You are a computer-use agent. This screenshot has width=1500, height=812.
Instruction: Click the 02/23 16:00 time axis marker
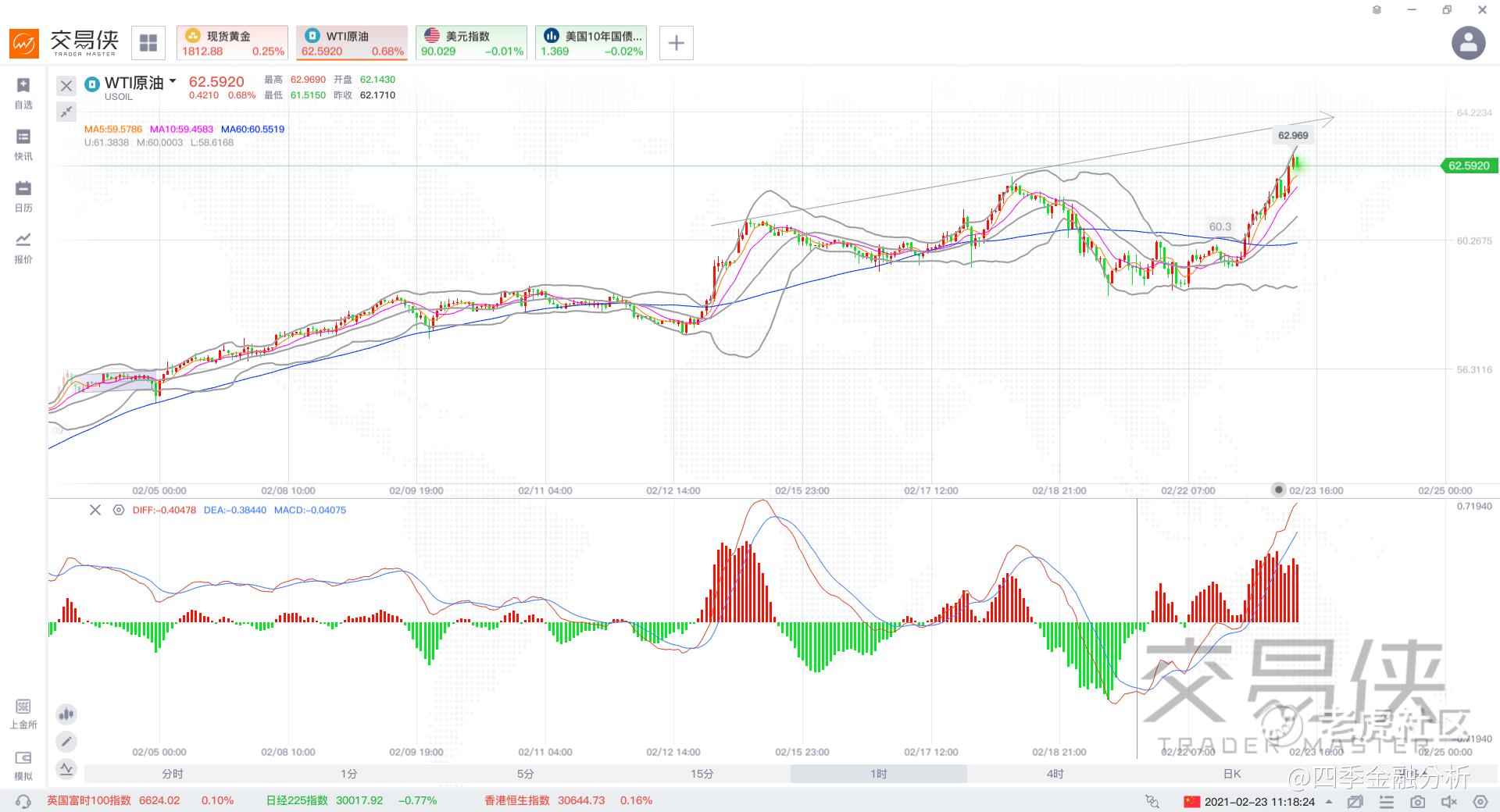[1316, 490]
